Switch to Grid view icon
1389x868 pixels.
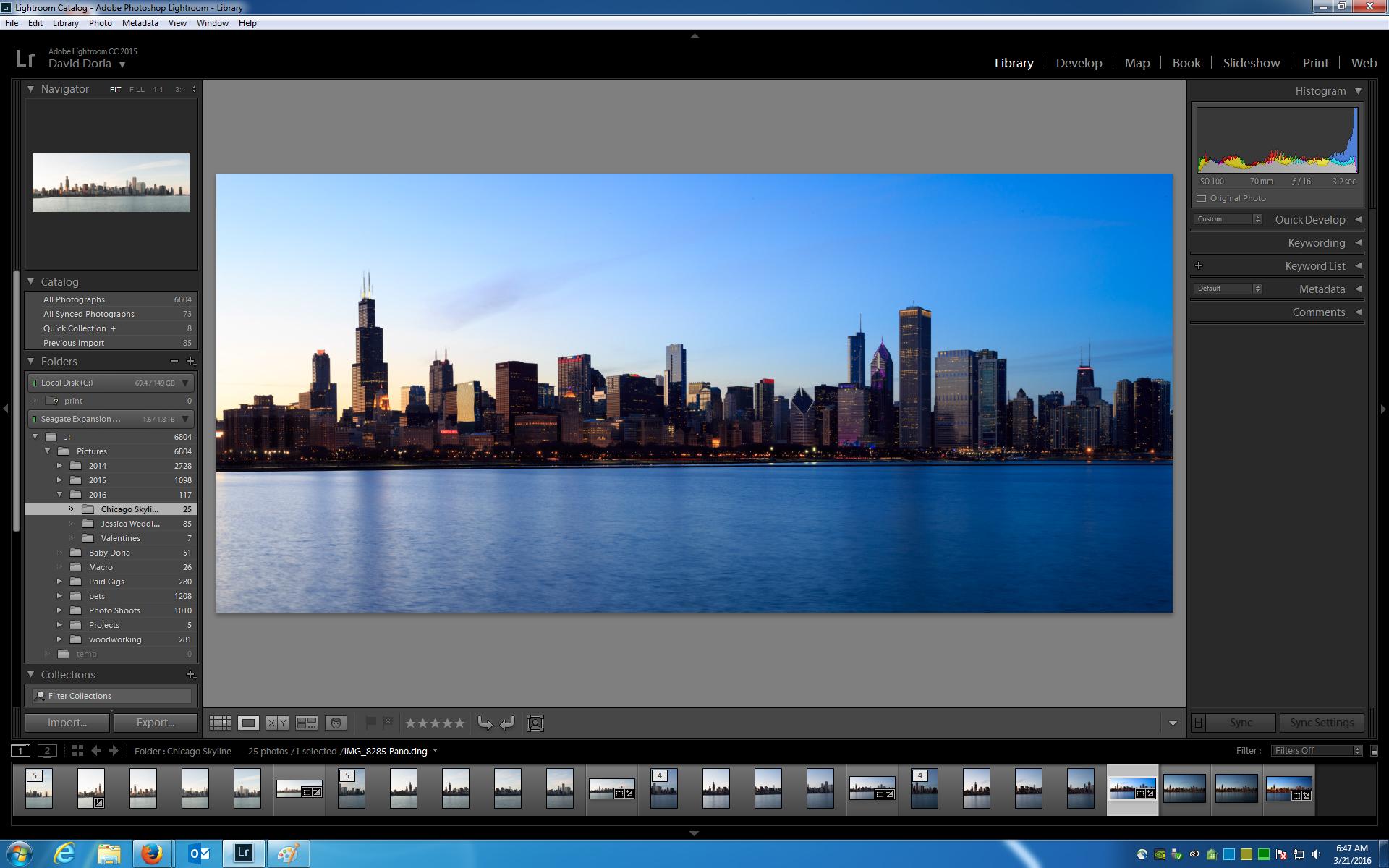[220, 723]
